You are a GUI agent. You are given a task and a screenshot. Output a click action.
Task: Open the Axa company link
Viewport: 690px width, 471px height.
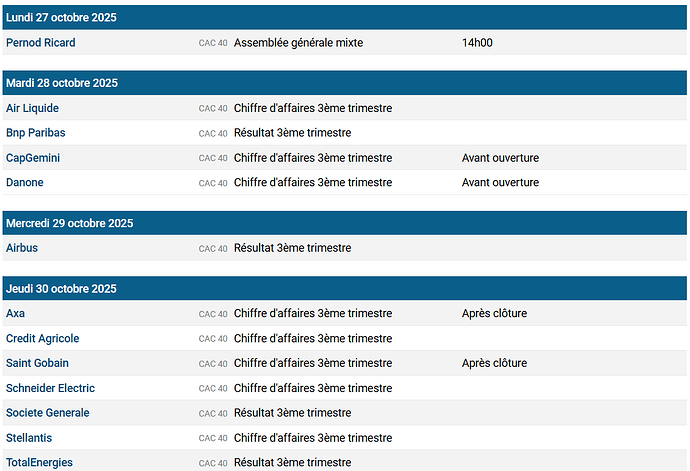(x=15, y=313)
